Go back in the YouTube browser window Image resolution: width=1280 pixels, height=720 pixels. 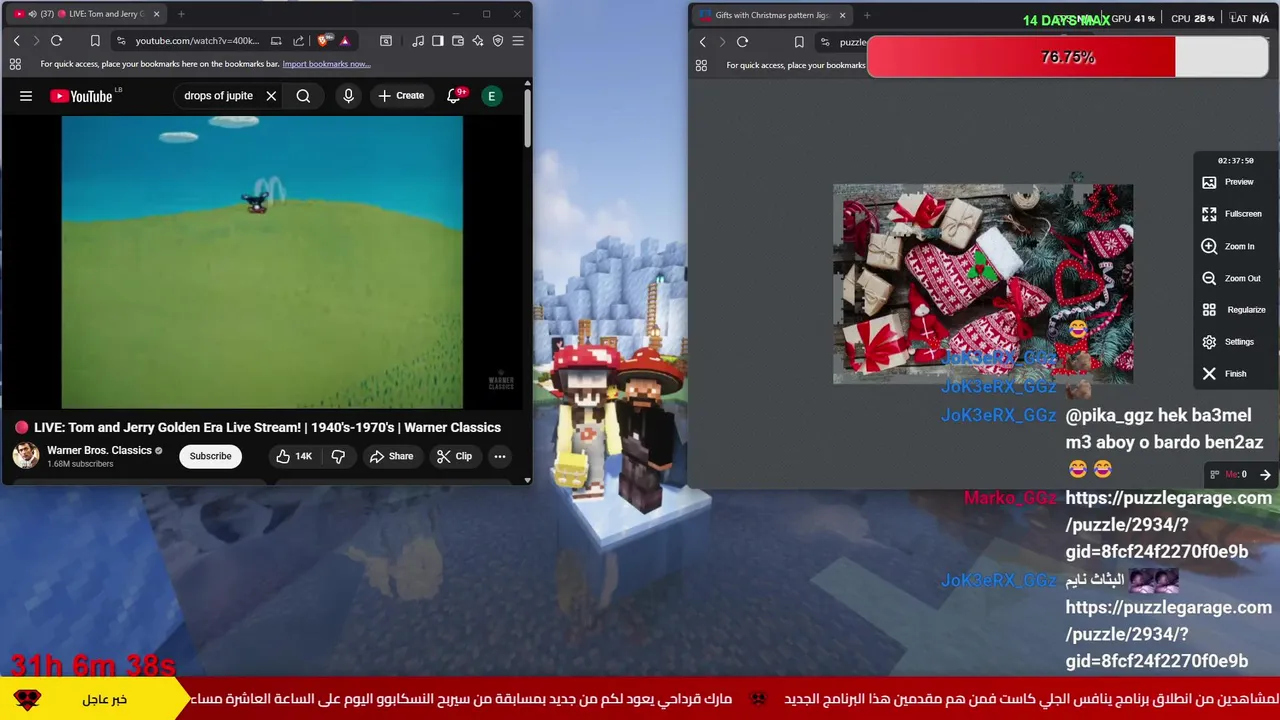click(x=16, y=41)
